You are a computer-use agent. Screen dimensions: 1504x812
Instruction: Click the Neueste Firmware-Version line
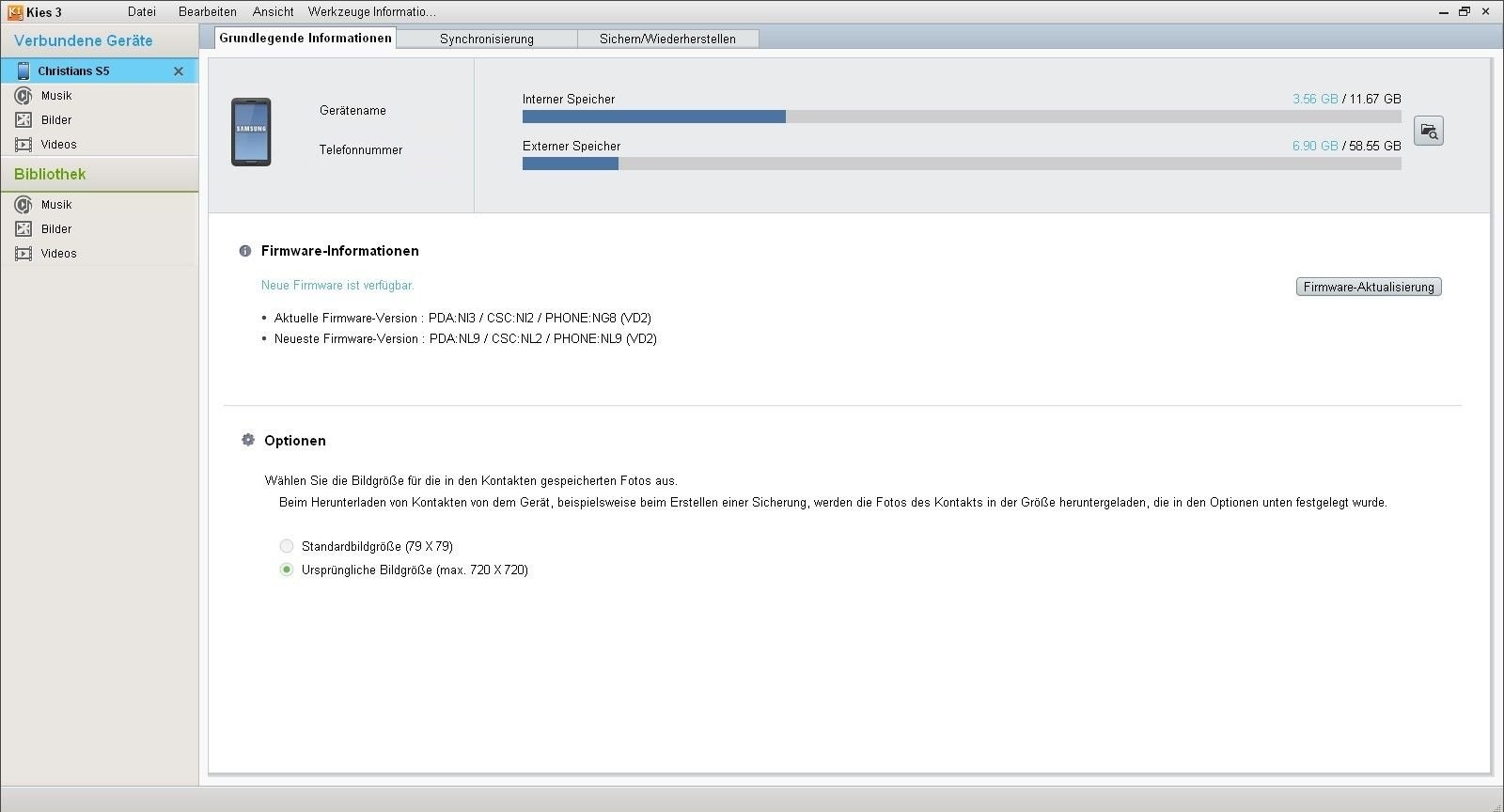click(x=465, y=338)
